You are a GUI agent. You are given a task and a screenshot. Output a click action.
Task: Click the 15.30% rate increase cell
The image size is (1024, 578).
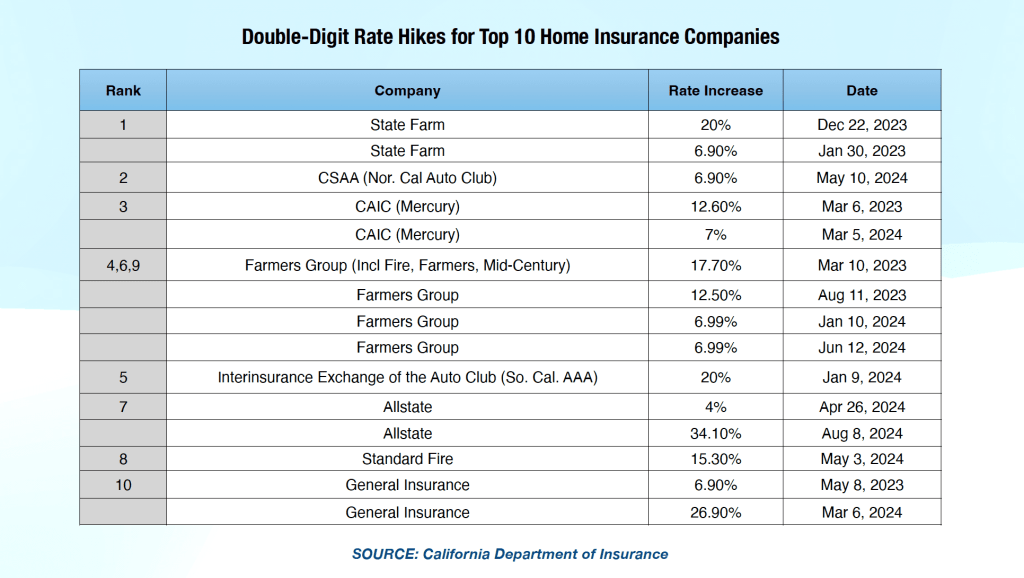pos(715,459)
